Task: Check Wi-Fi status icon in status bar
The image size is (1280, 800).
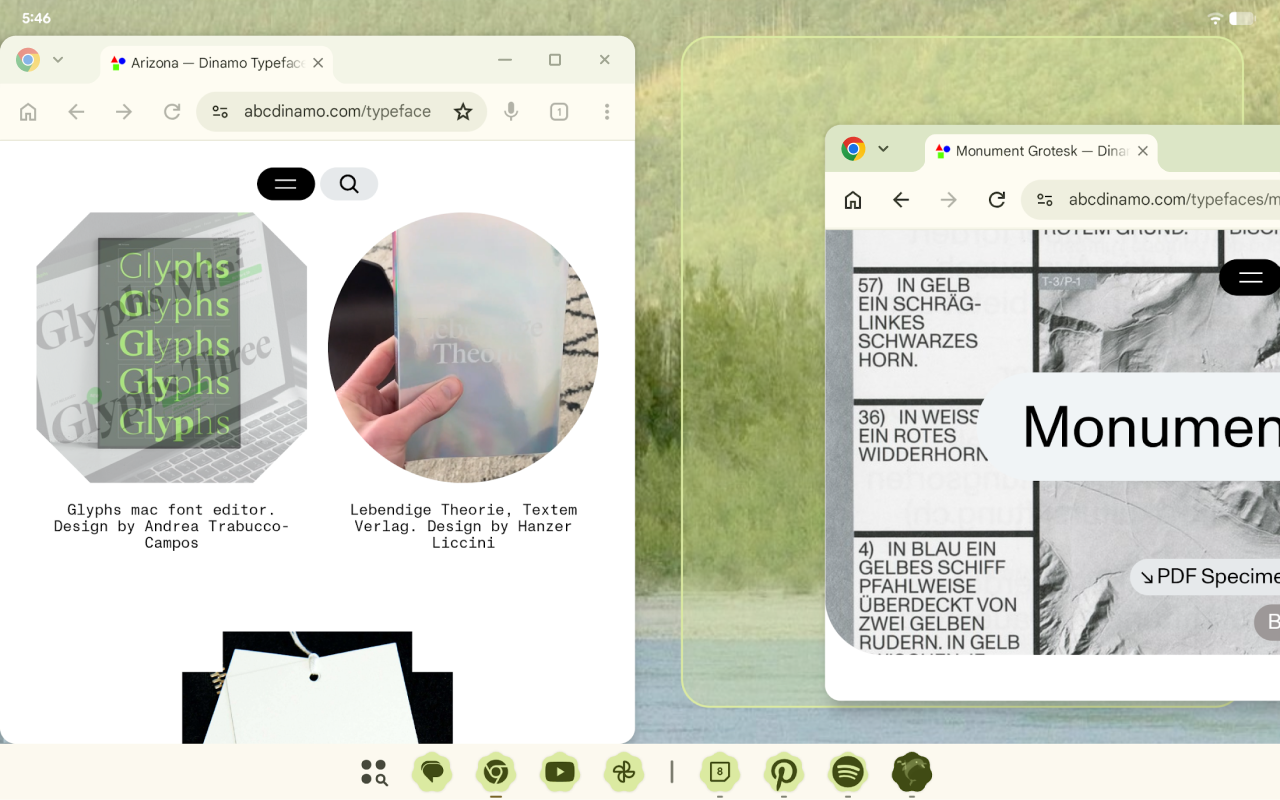Action: (1215, 18)
